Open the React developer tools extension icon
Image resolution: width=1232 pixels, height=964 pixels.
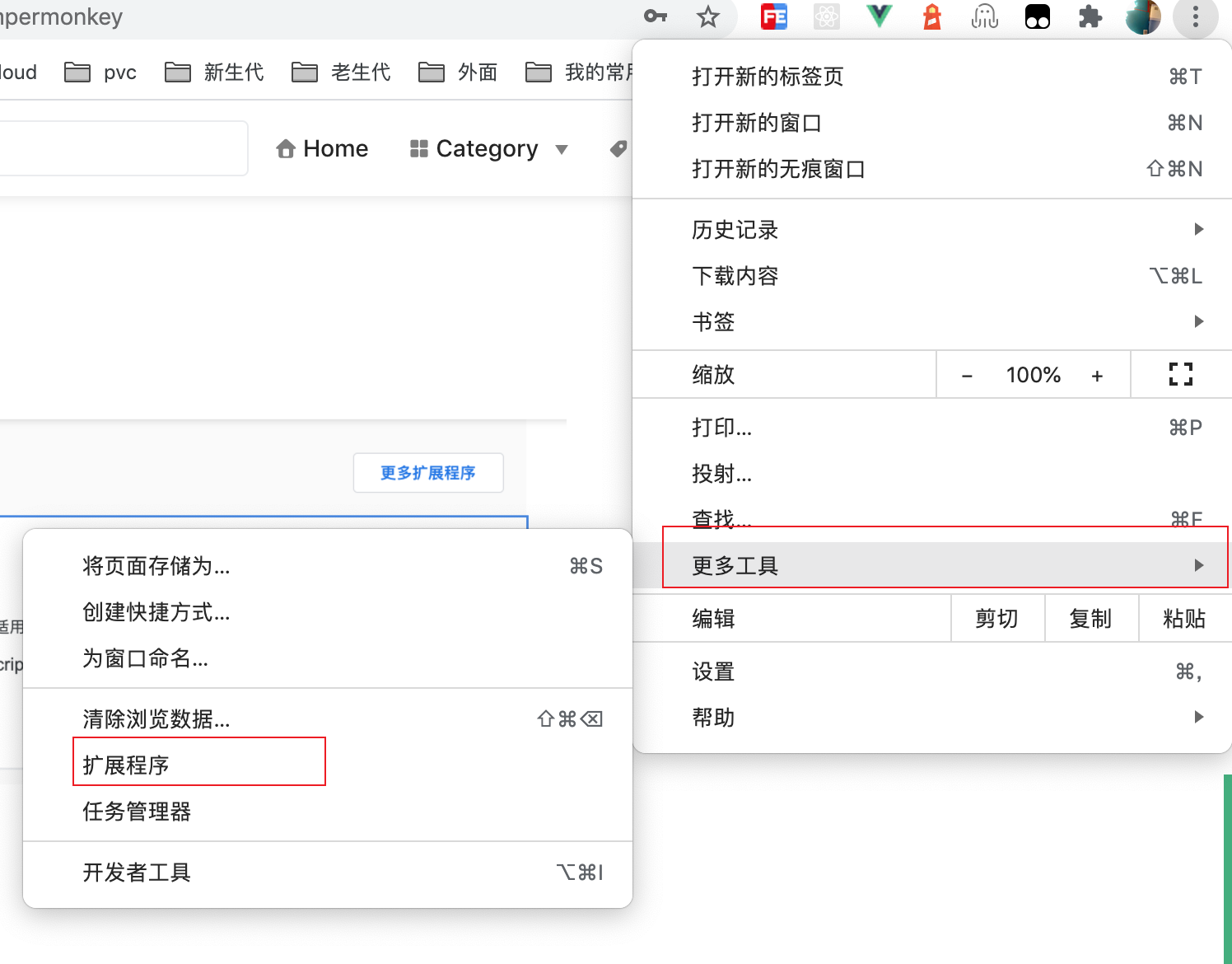[x=827, y=16]
